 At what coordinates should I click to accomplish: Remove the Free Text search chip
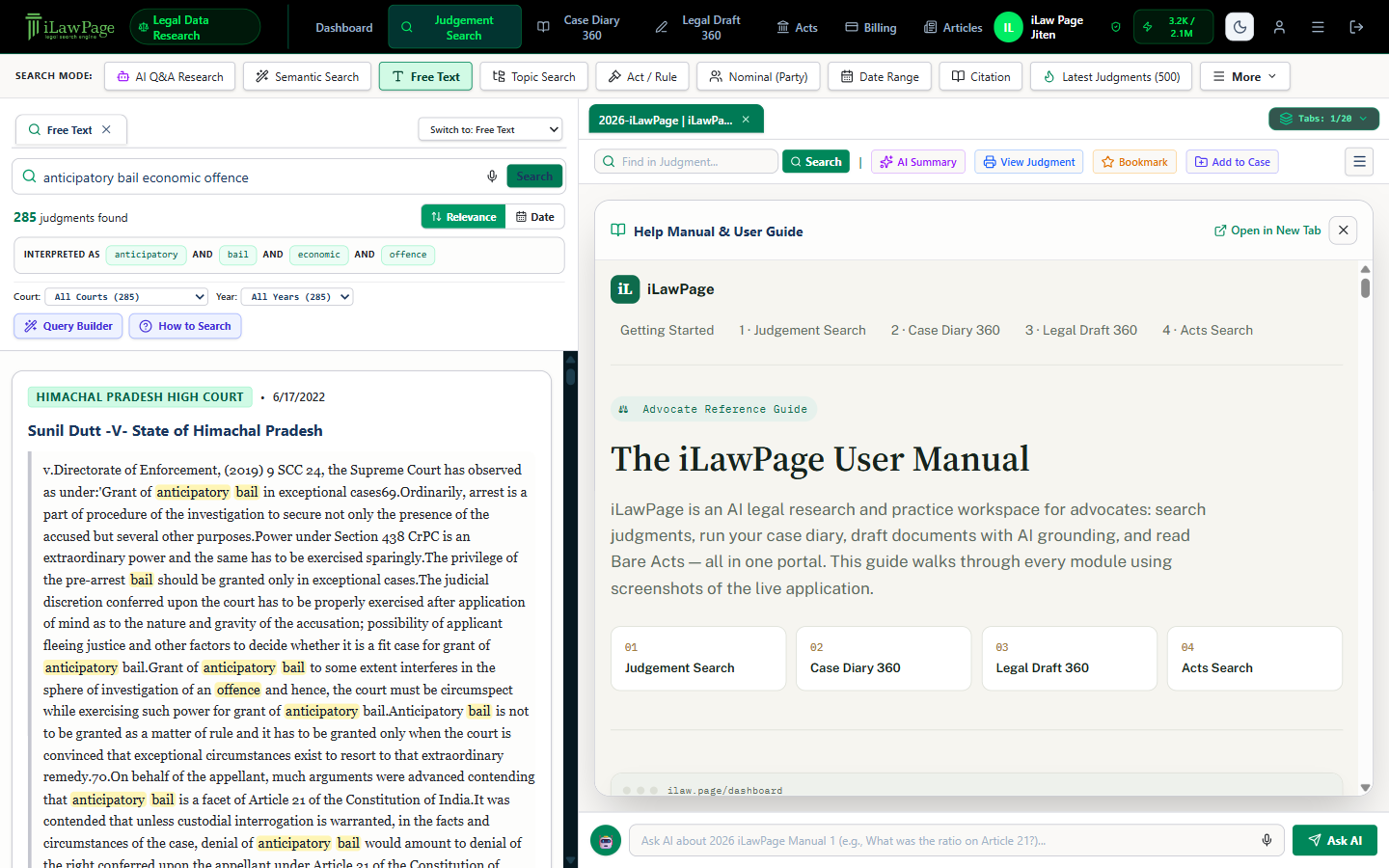106,129
